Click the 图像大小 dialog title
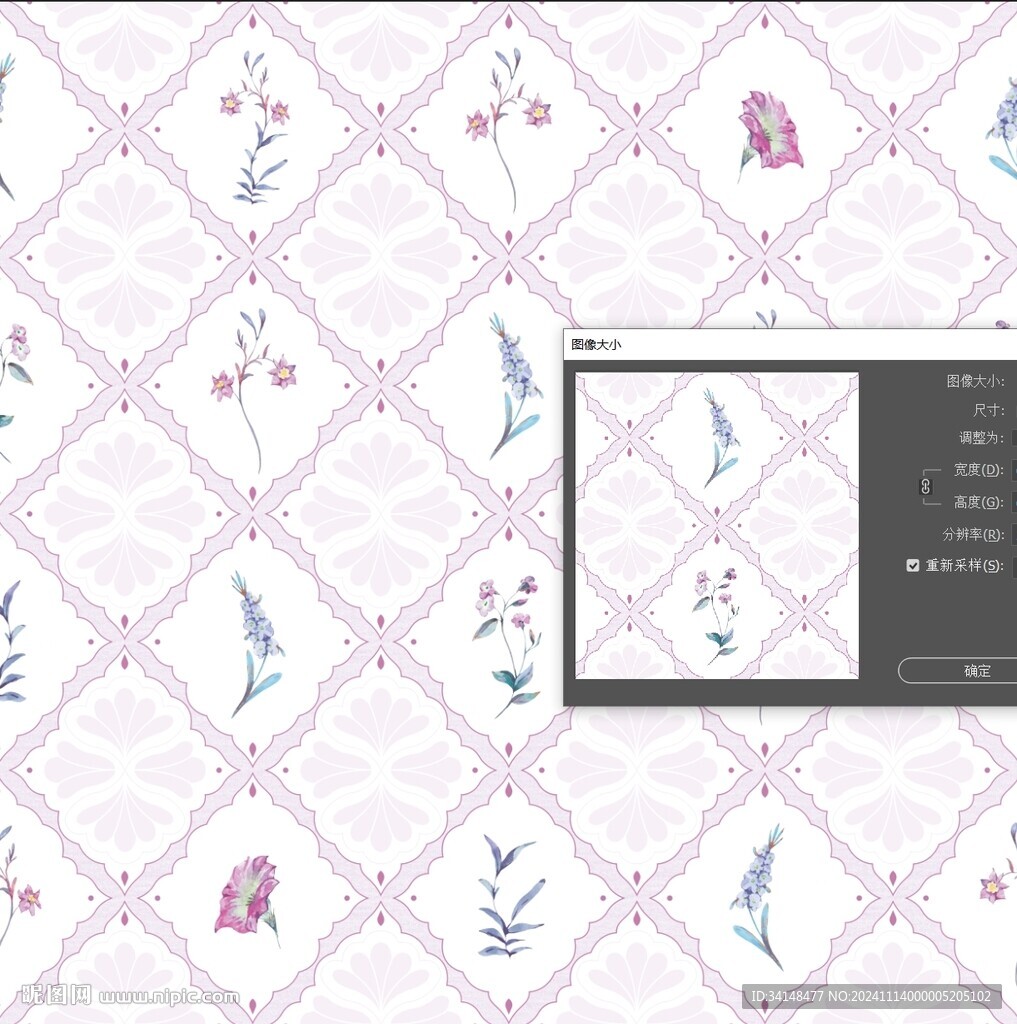The image size is (1017, 1024). pyautogui.click(x=596, y=345)
